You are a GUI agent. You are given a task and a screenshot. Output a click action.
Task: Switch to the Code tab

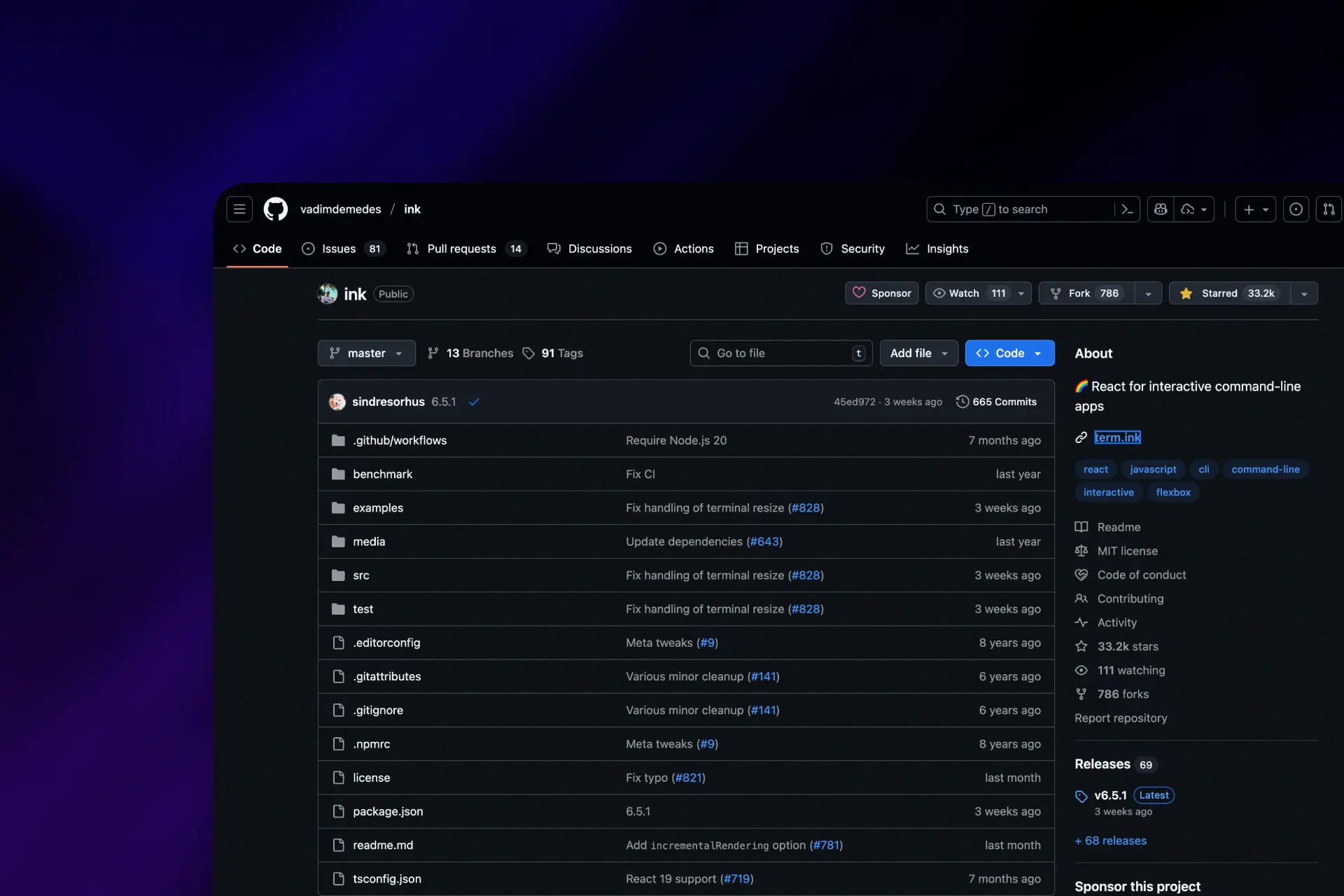pos(257,248)
